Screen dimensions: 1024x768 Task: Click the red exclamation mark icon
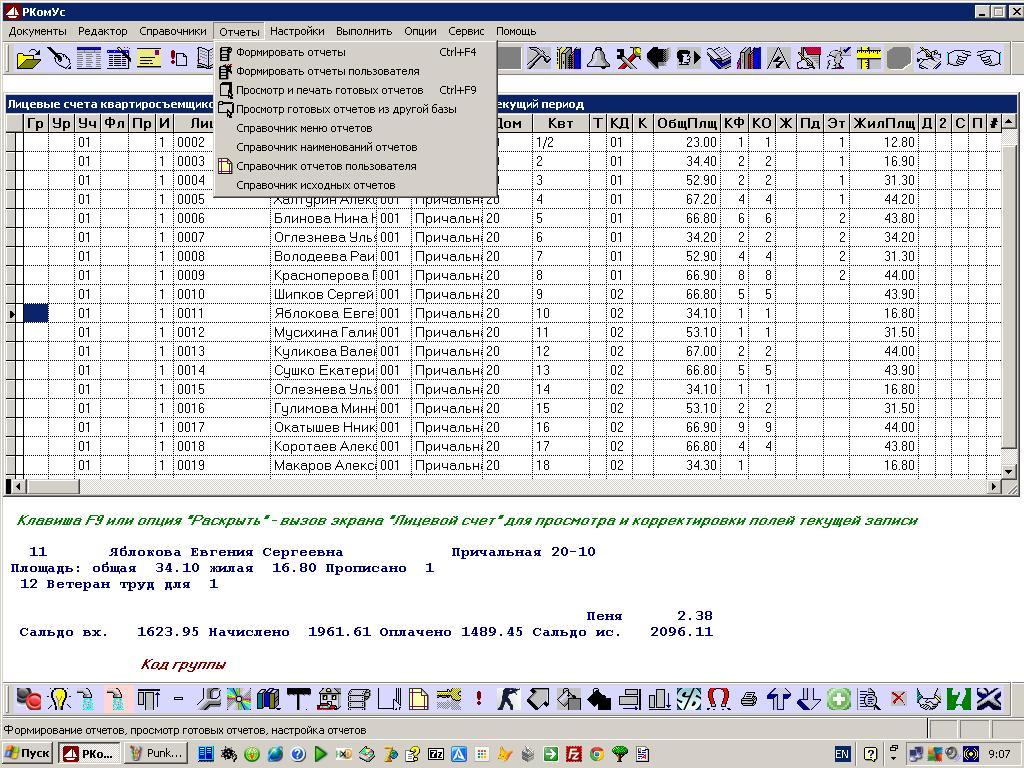(479, 699)
